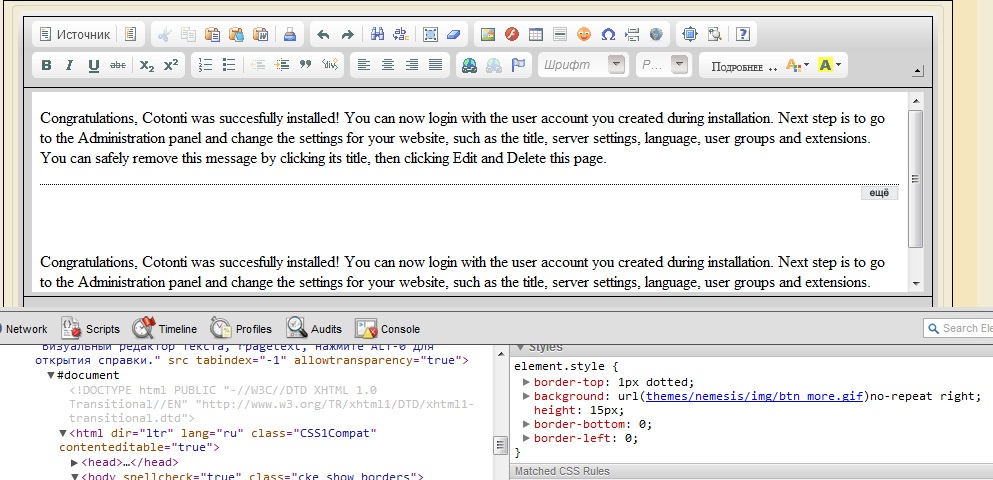The width and height of the screenshot is (993, 480).
Task: Click the Copy icon
Action: coord(188,34)
